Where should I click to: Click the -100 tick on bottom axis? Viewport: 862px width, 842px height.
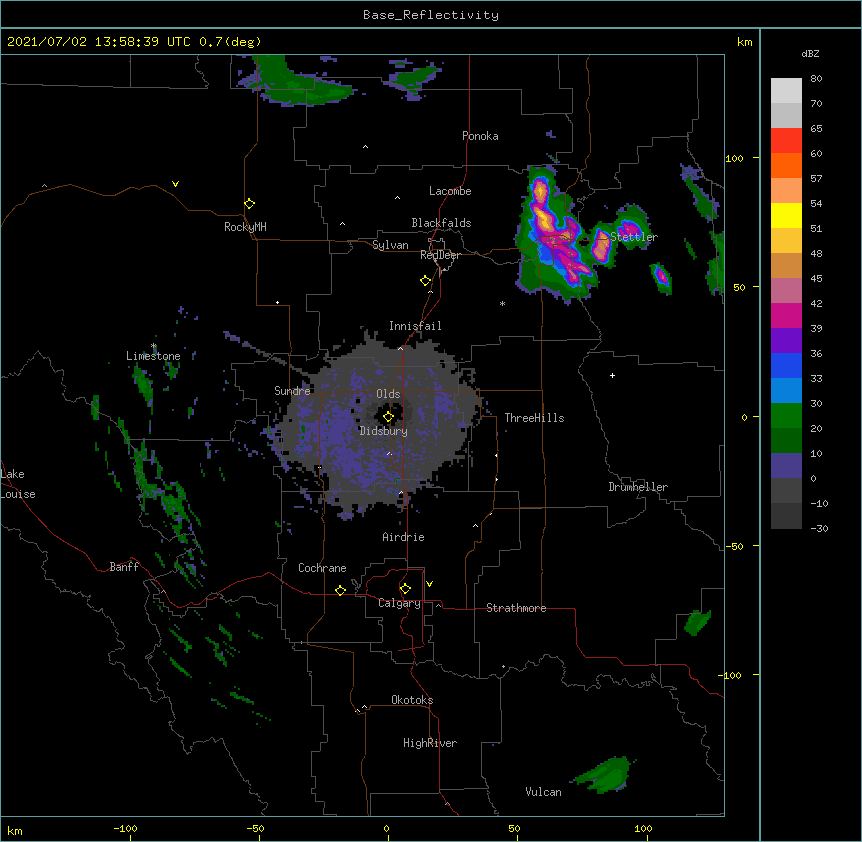coord(125,828)
